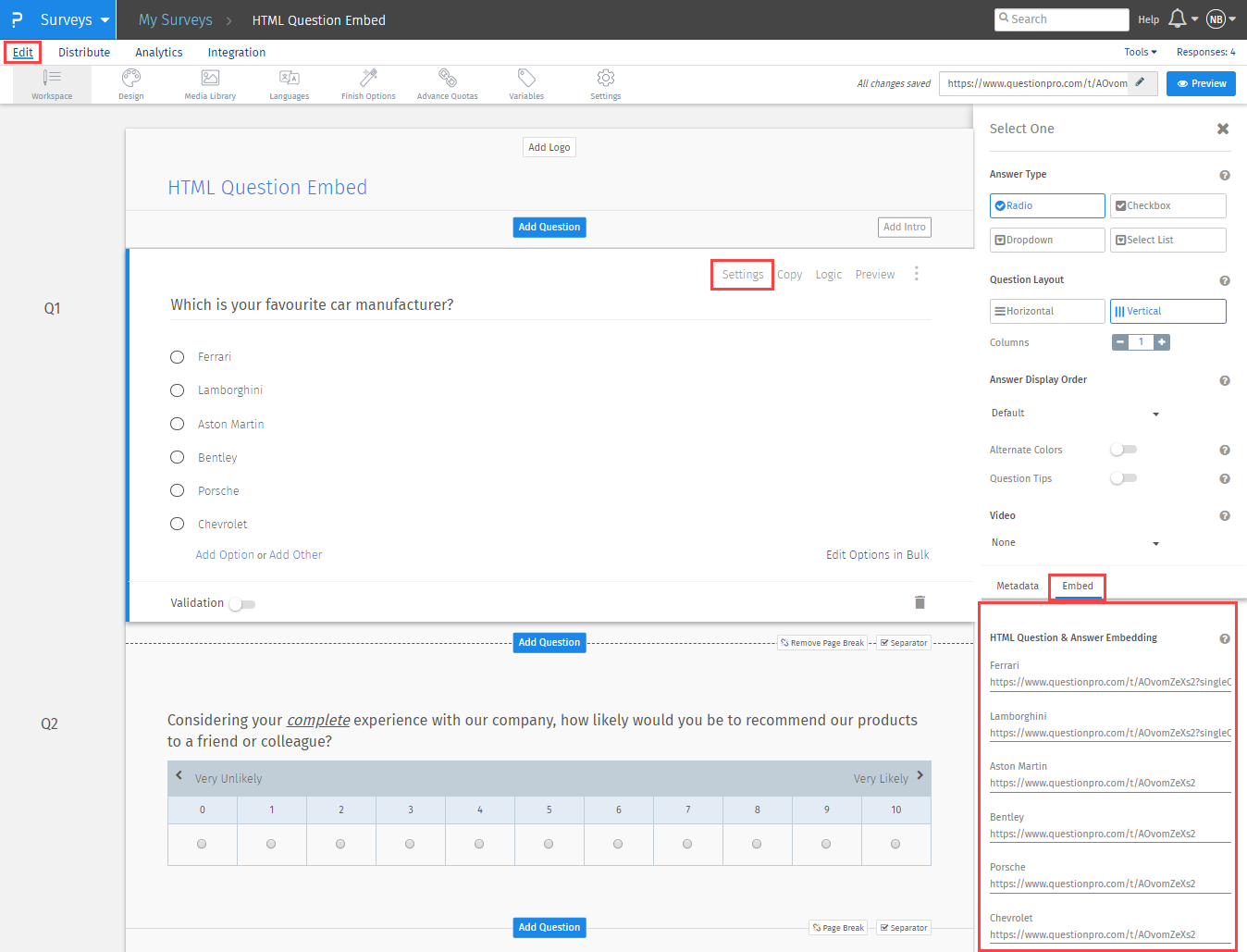The height and width of the screenshot is (952, 1247).
Task: Select the Aston Martin radio option
Action: 178,424
